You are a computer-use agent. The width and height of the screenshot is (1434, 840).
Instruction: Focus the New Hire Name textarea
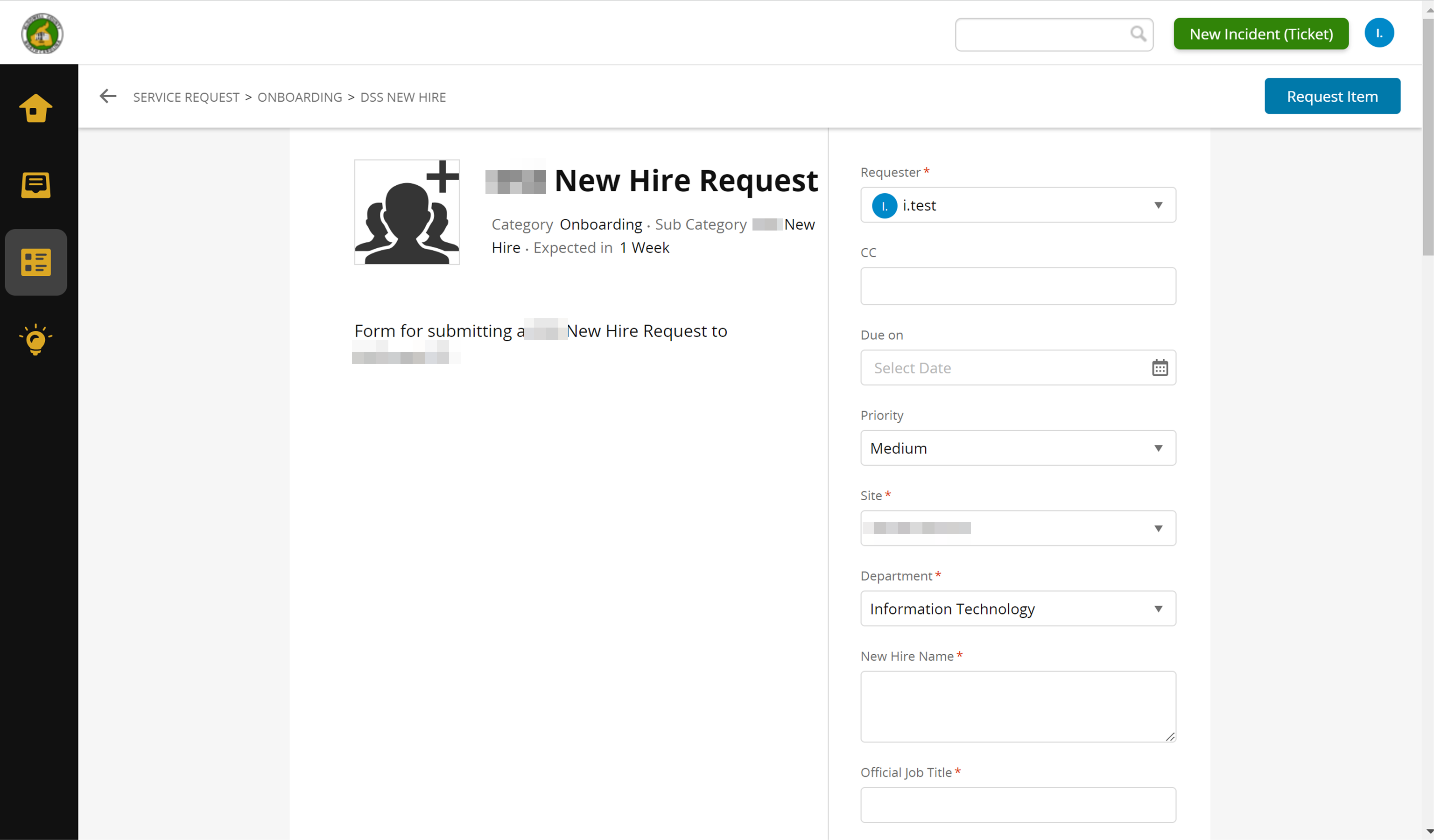point(1018,706)
